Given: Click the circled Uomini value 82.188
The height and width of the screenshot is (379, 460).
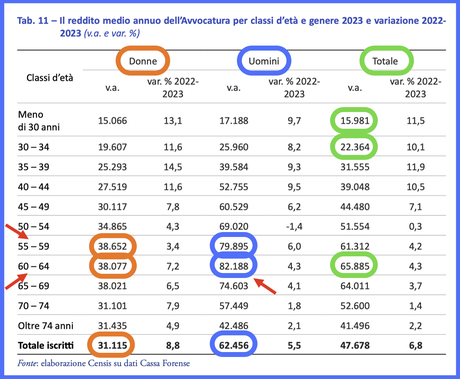Looking at the screenshot, I should [x=234, y=266].
